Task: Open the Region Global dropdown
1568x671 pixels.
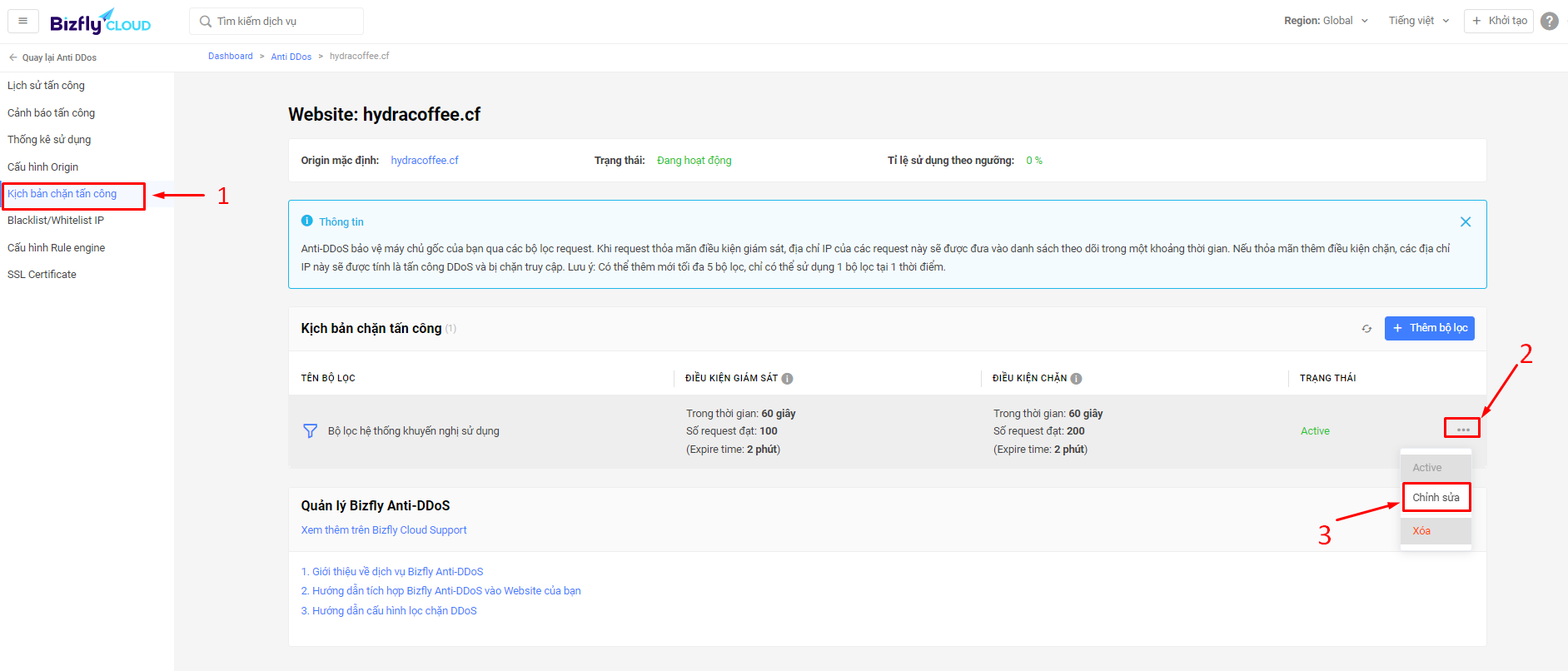Action: [x=1327, y=21]
